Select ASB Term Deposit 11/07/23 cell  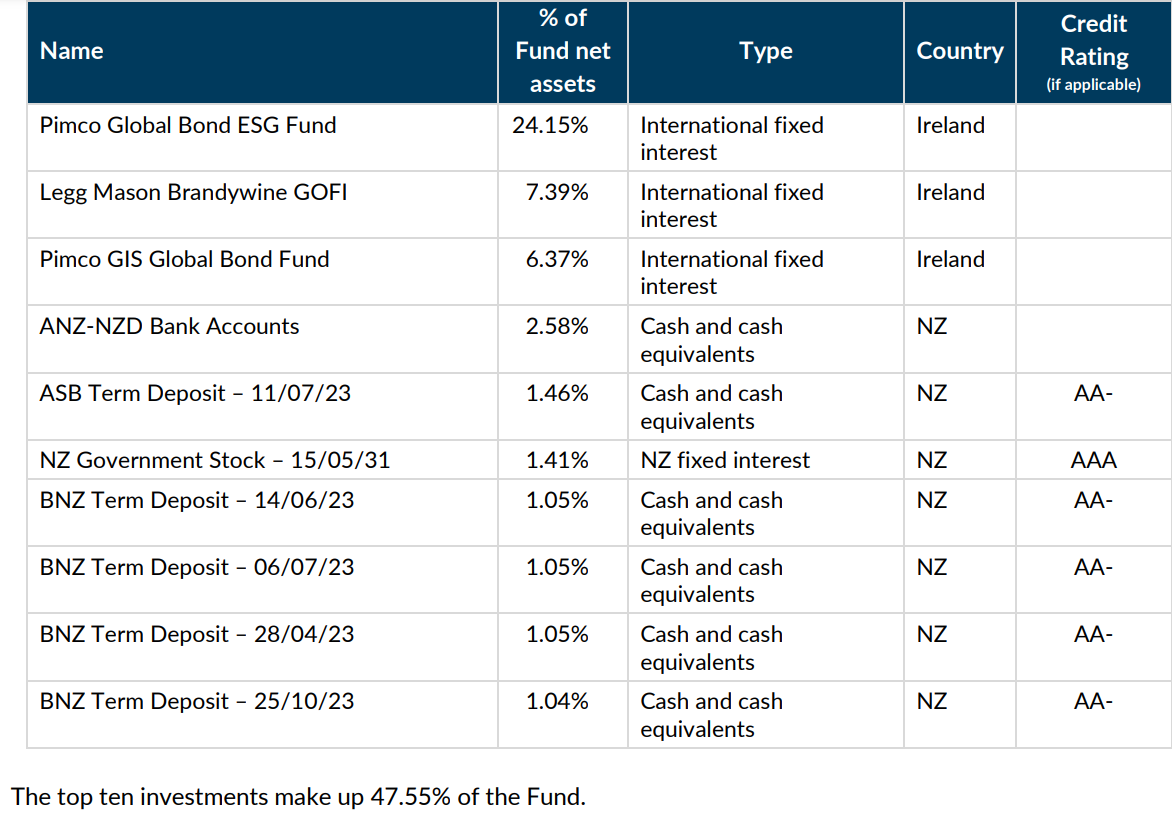195,394
